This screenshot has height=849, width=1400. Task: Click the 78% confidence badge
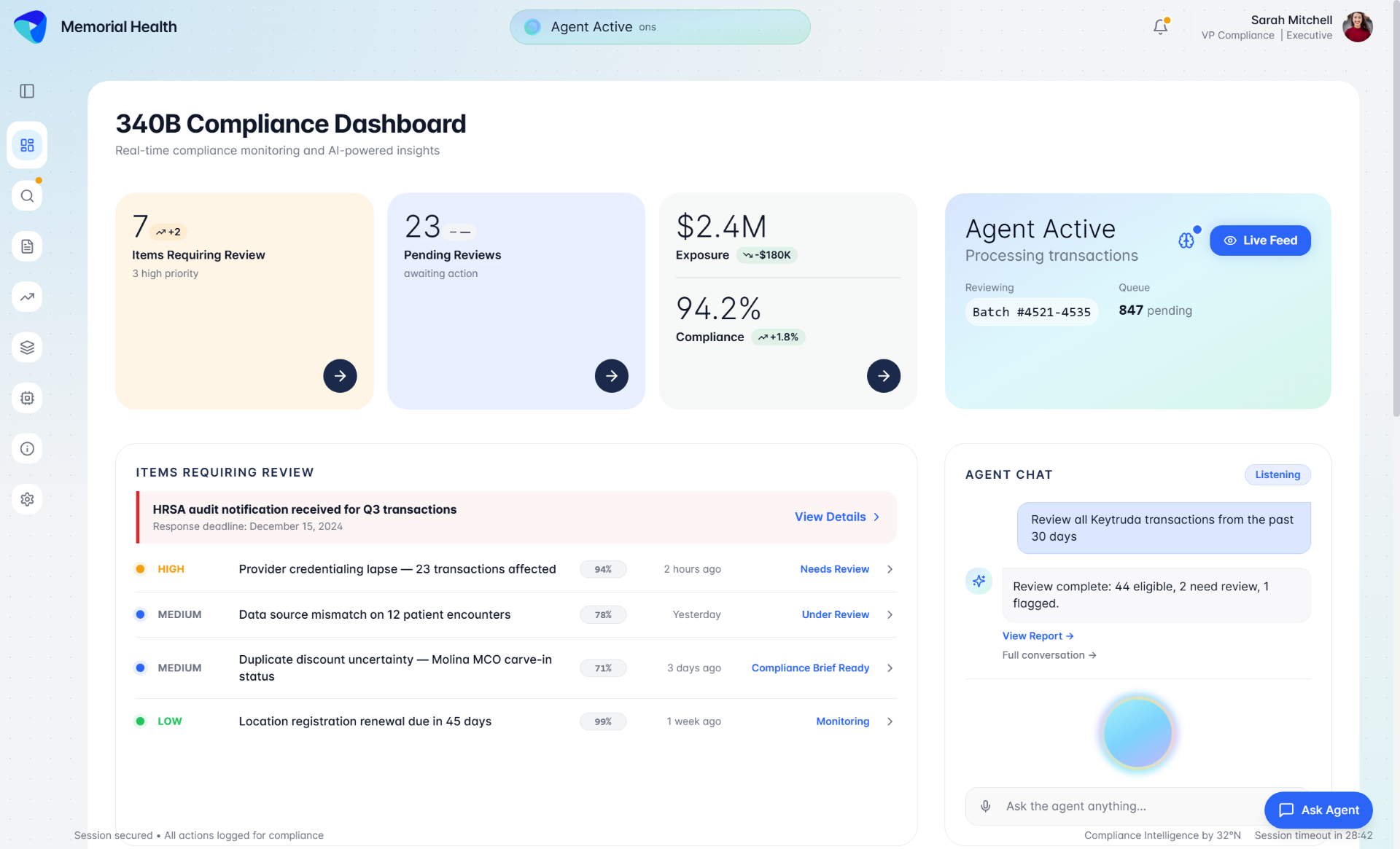click(603, 614)
